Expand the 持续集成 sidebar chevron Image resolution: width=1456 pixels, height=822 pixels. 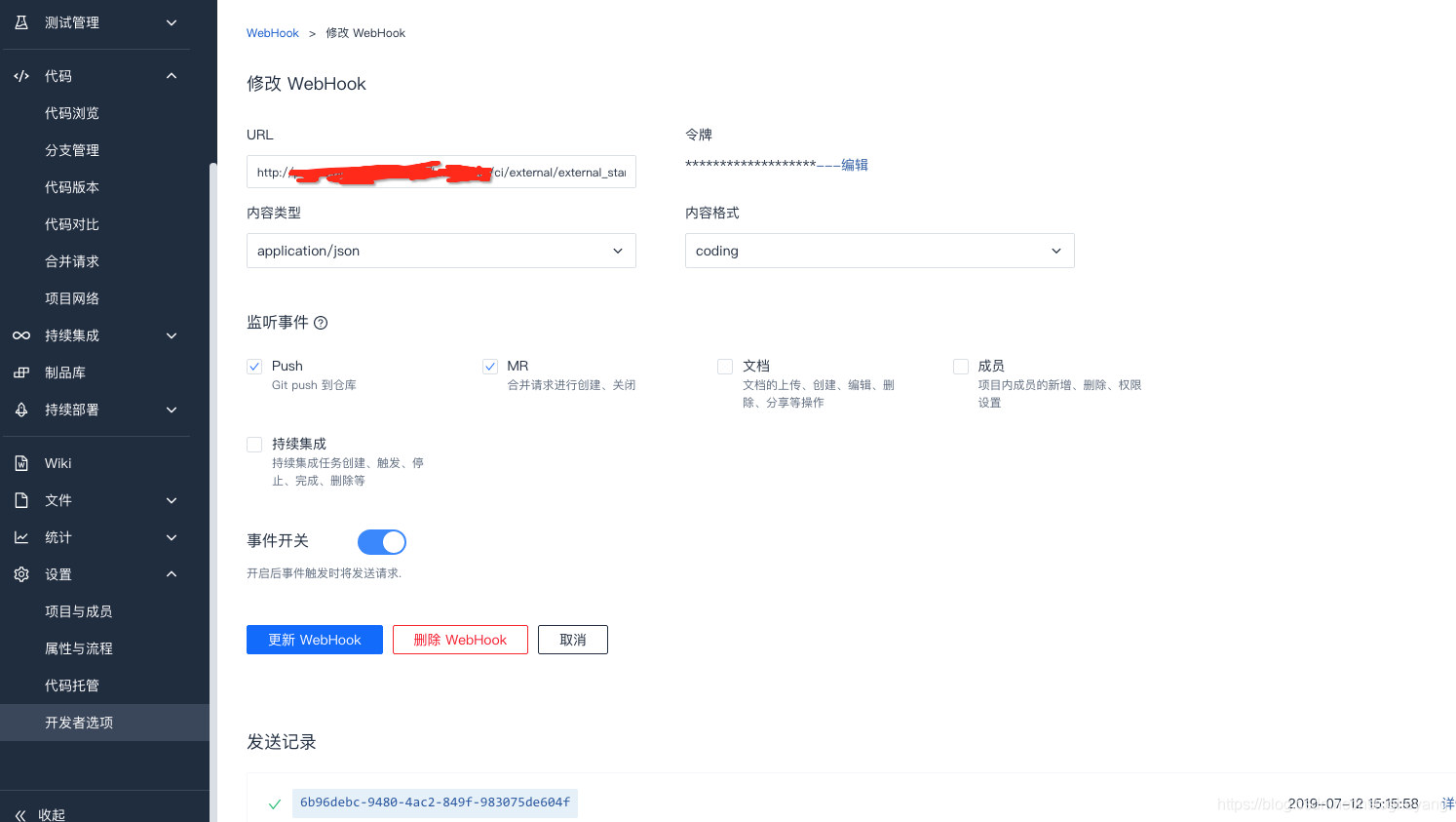(172, 335)
